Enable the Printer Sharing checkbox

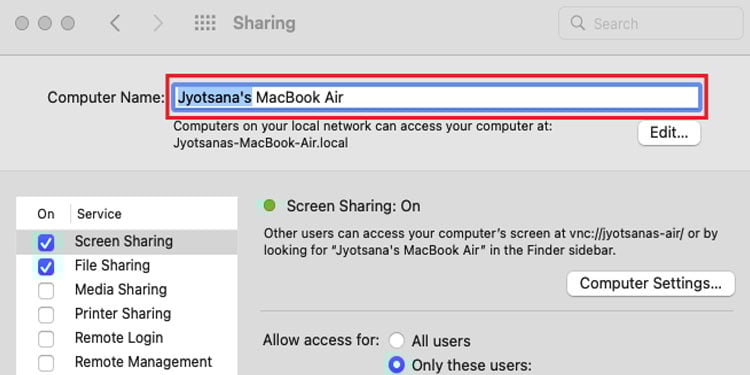(46, 315)
